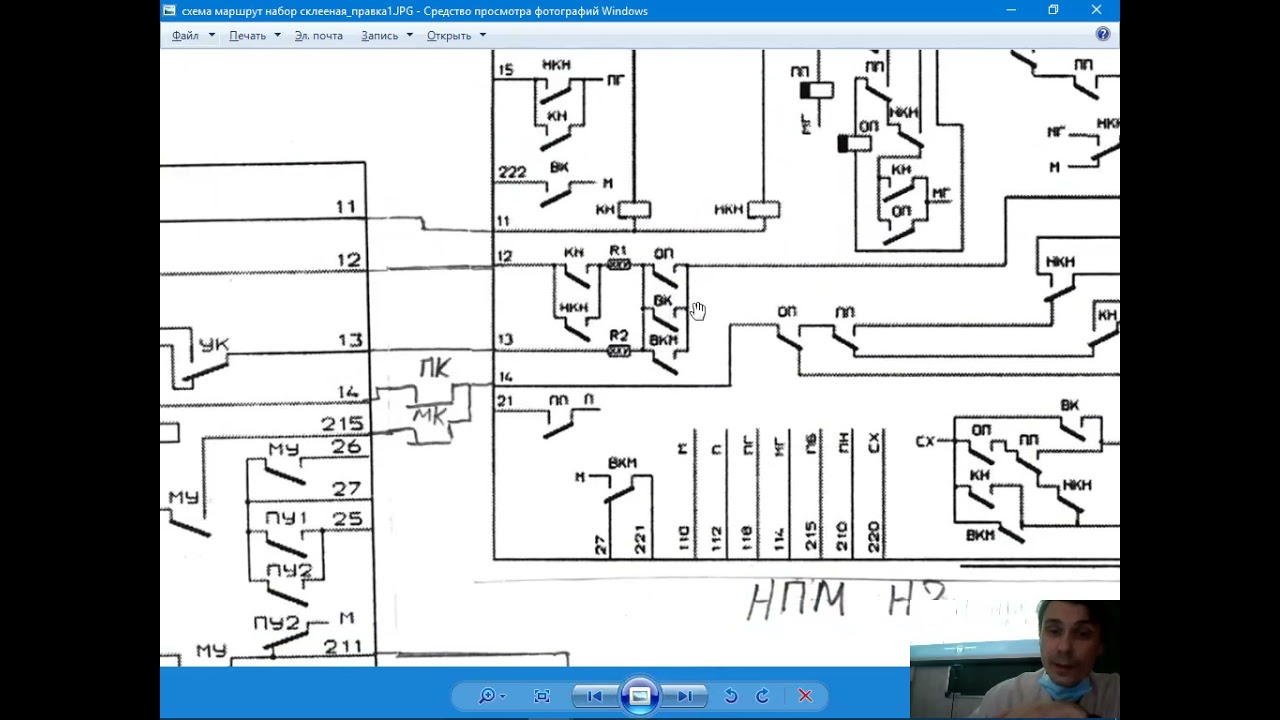Image resolution: width=1280 pixels, height=720 pixels.
Task: Click the handwritten МК label
Action: [x=429, y=416]
